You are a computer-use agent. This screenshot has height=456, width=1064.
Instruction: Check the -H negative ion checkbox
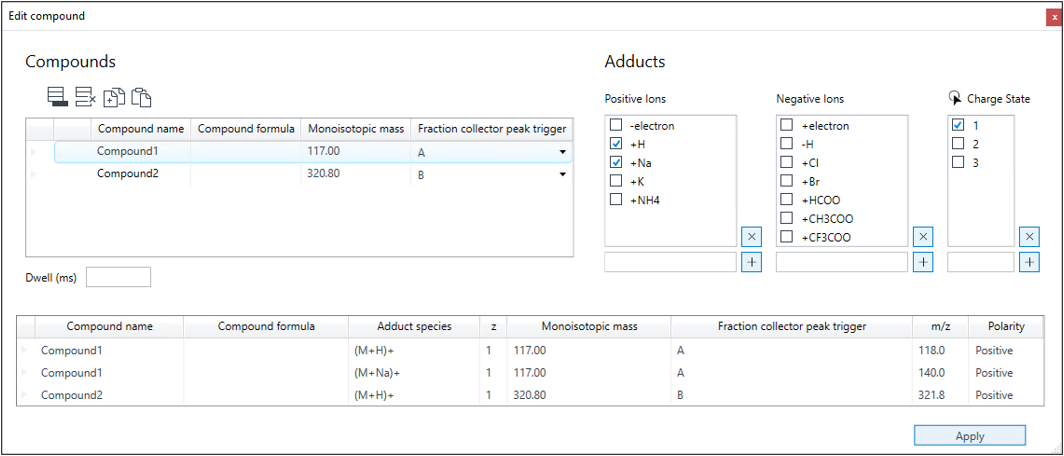[x=786, y=144]
